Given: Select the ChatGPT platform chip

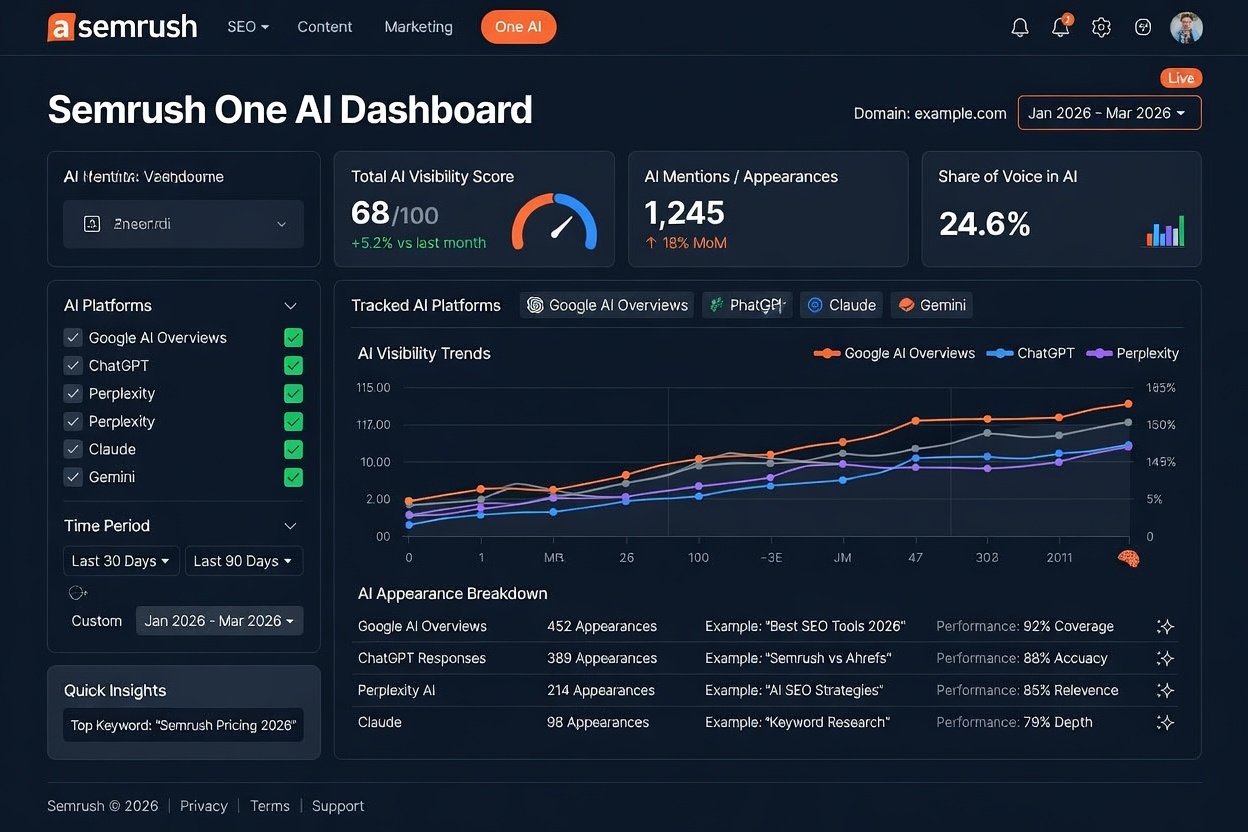Looking at the screenshot, I should 747,305.
